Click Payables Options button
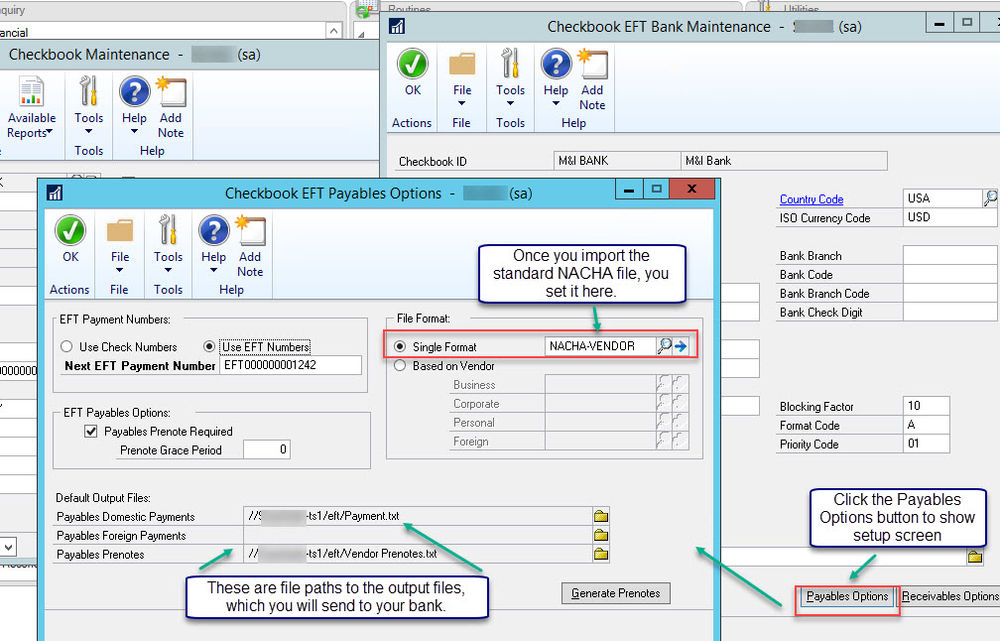This screenshot has width=1000, height=641. pyautogui.click(x=847, y=596)
